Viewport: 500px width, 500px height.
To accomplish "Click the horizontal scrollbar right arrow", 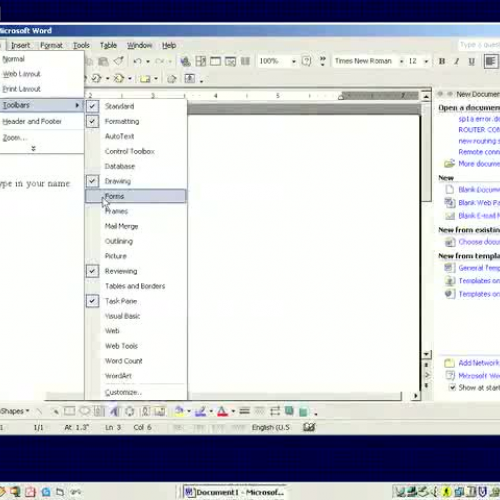I will point(415,396).
